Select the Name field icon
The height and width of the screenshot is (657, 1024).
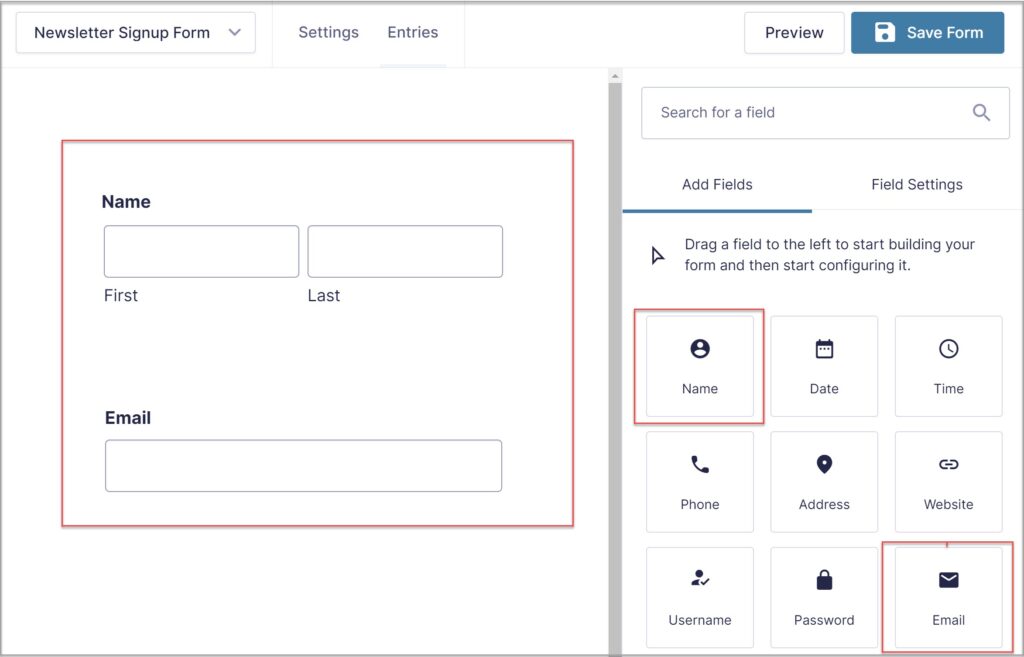(x=699, y=365)
